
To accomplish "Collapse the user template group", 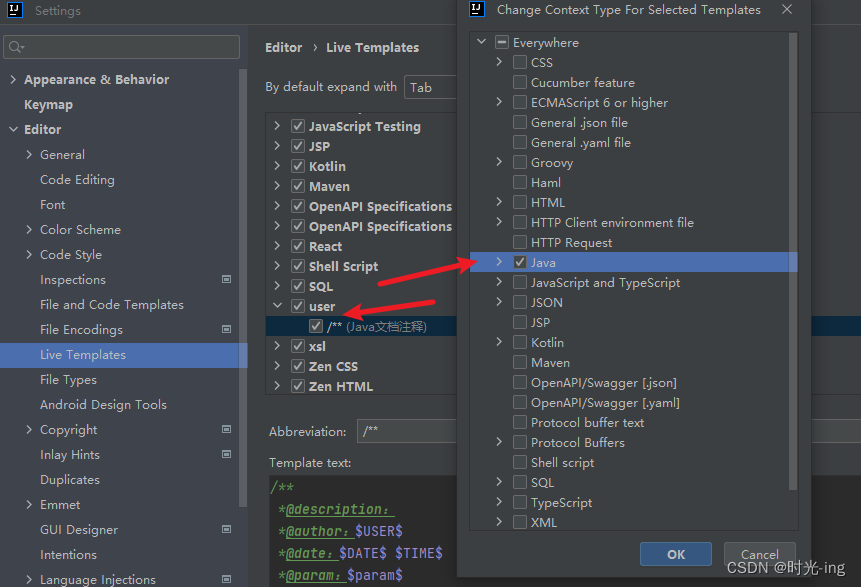I will pyautogui.click(x=278, y=306).
